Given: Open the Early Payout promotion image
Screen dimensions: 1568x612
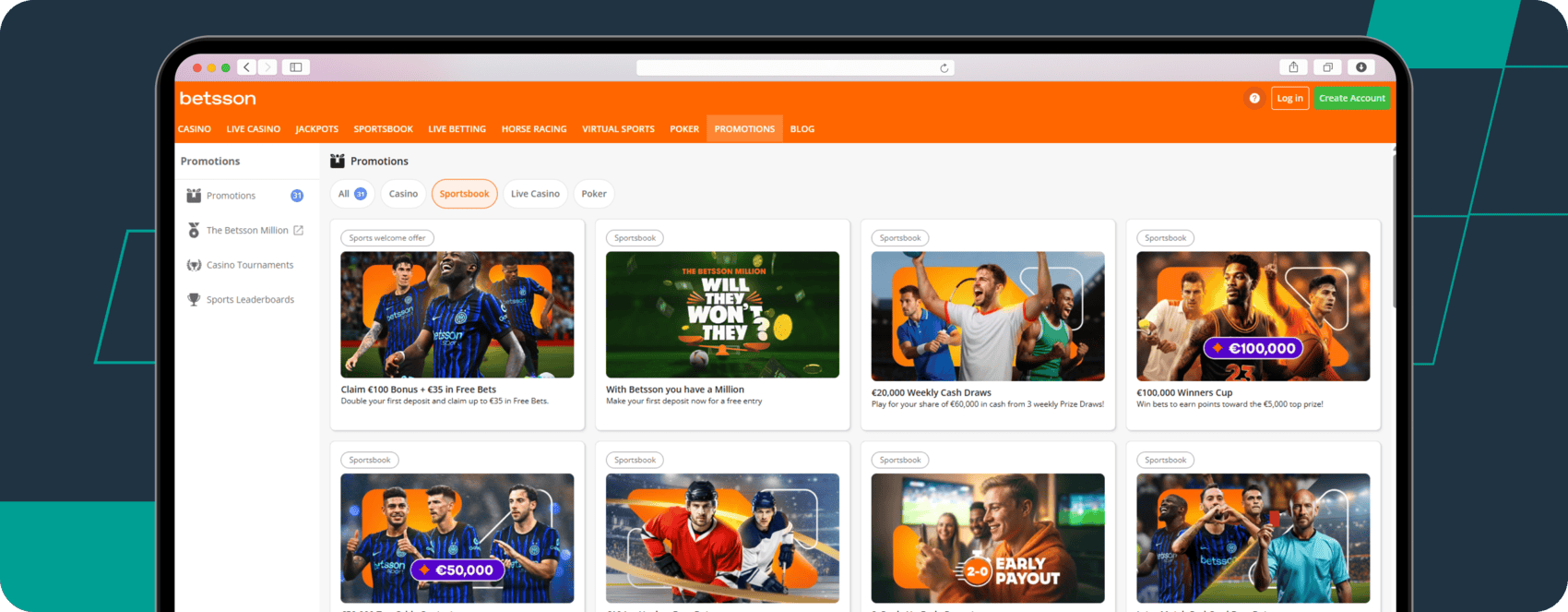Looking at the screenshot, I should pos(988,538).
